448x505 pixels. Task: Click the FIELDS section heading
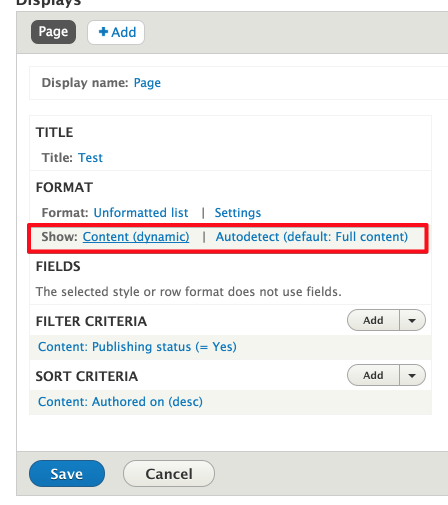click(58, 266)
